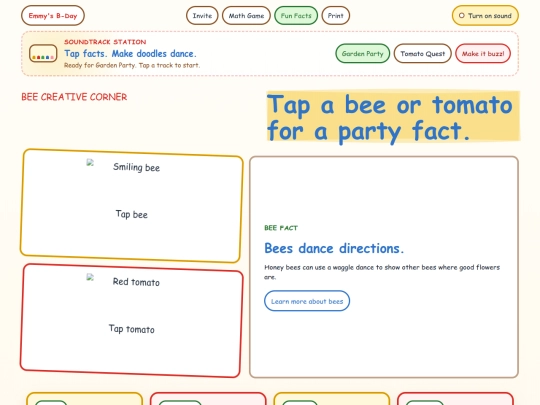Viewport: 540px width, 405px height.
Task: Go to the Invite section
Action: (202, 15)
